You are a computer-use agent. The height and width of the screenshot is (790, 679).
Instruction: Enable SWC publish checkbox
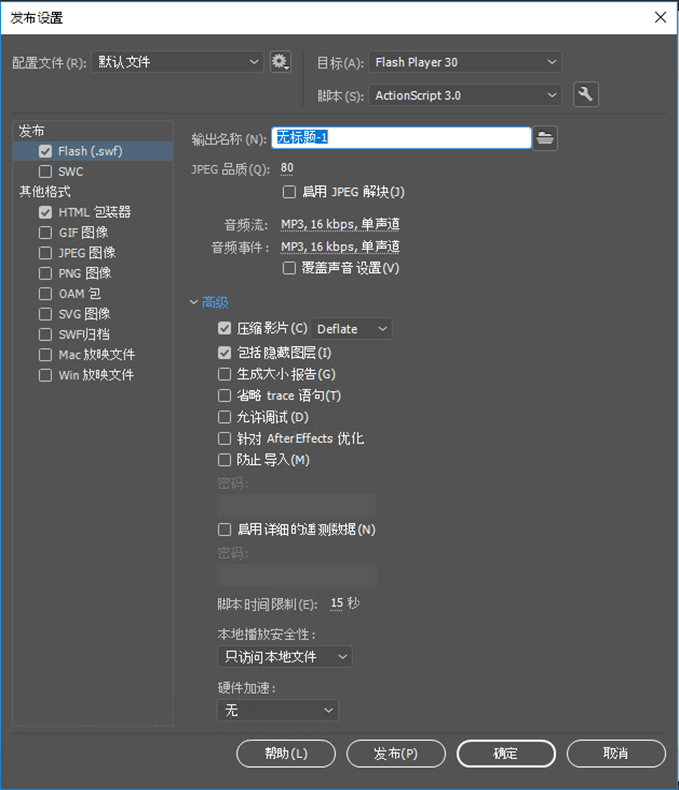tap(45, 171)
